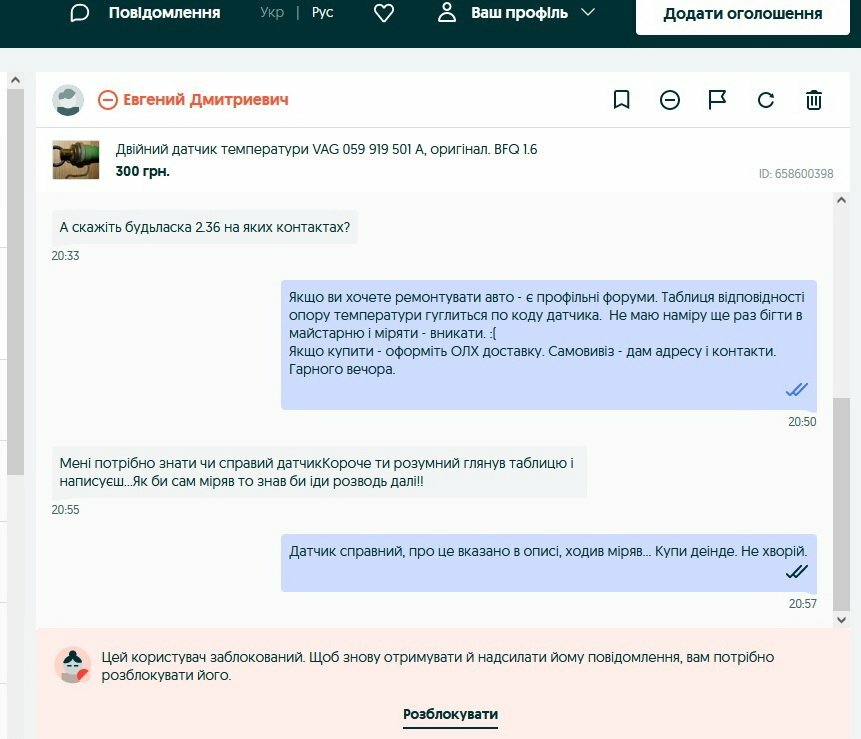Expand the Ваш профіль dropdown chevron
Viewport: 861px width, 739px height.
click(588, 12)
